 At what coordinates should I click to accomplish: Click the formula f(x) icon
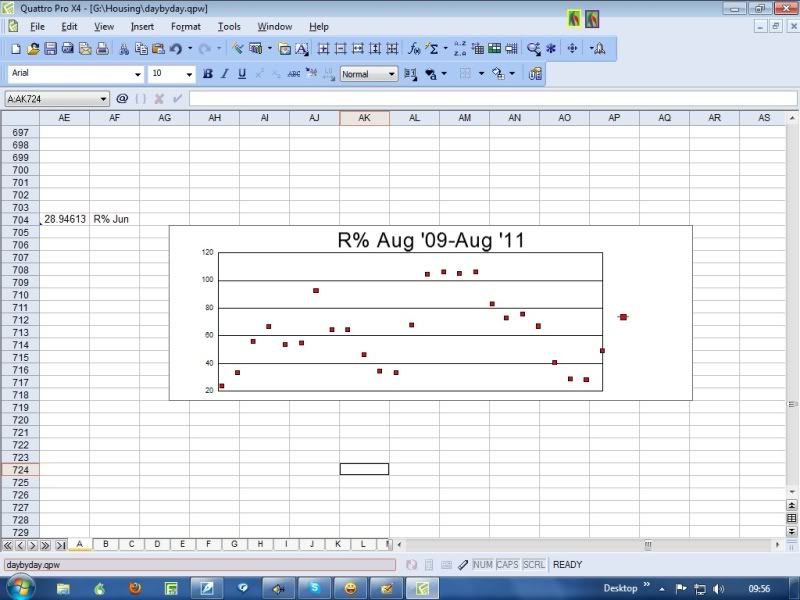click(x=413, y=48)
